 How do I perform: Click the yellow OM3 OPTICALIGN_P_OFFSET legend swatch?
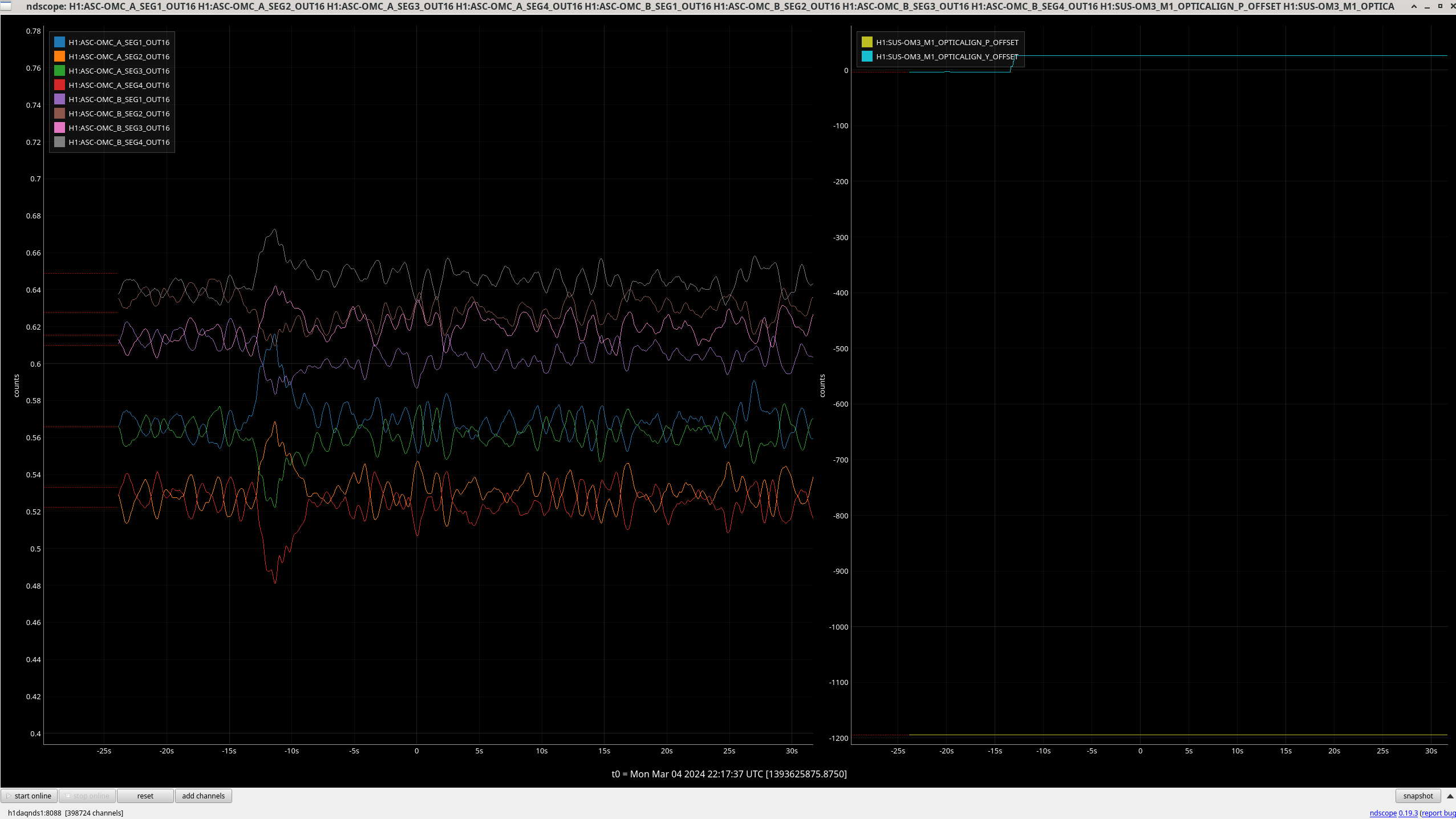(x=867, y=42)
